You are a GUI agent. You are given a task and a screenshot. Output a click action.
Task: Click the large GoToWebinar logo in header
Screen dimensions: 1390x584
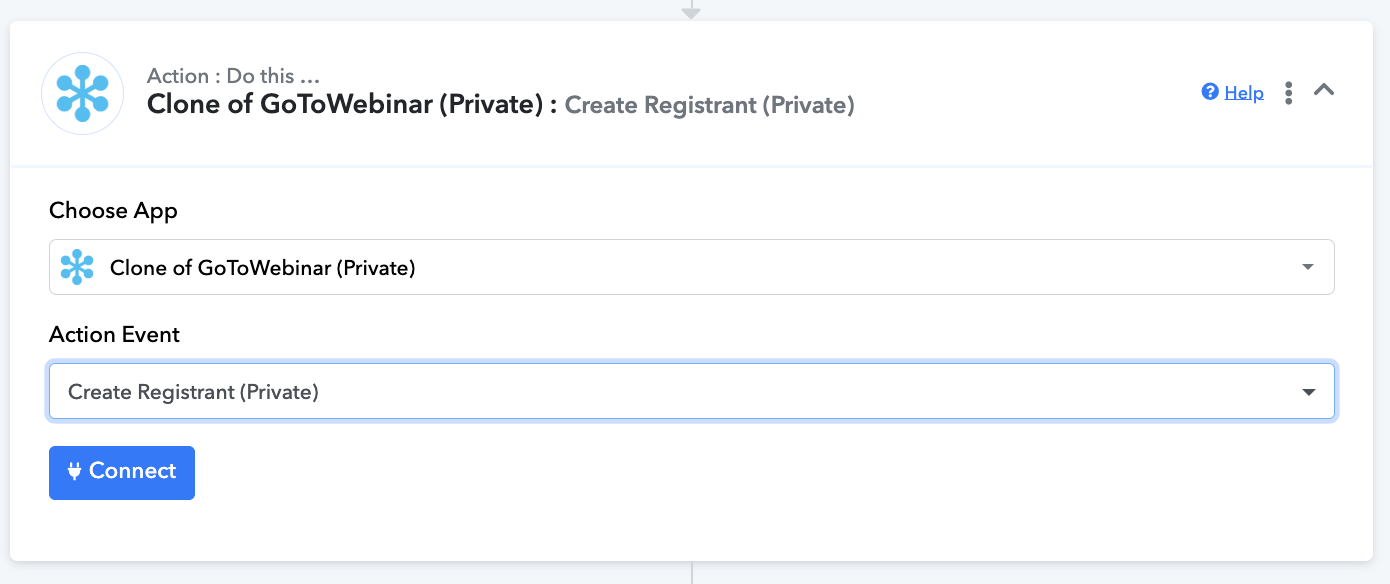pos(82,94)
